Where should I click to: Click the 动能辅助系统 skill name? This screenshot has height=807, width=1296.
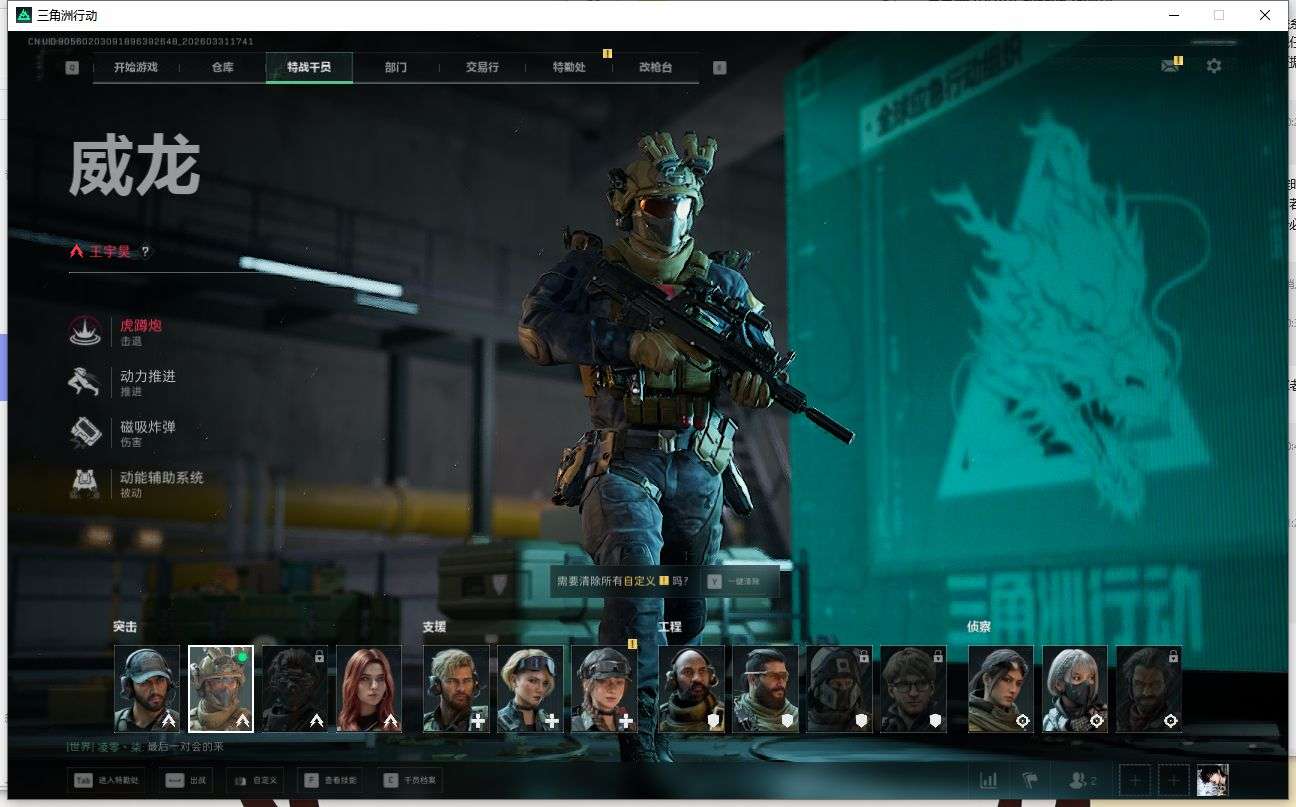pyautogui.click(x=162, y=478)
